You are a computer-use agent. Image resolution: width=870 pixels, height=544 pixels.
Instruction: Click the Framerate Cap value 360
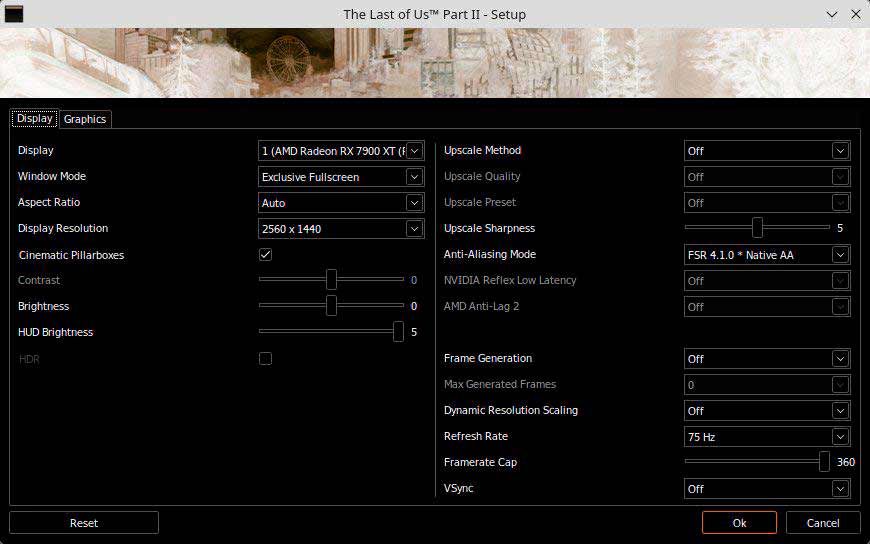point(846,462)
